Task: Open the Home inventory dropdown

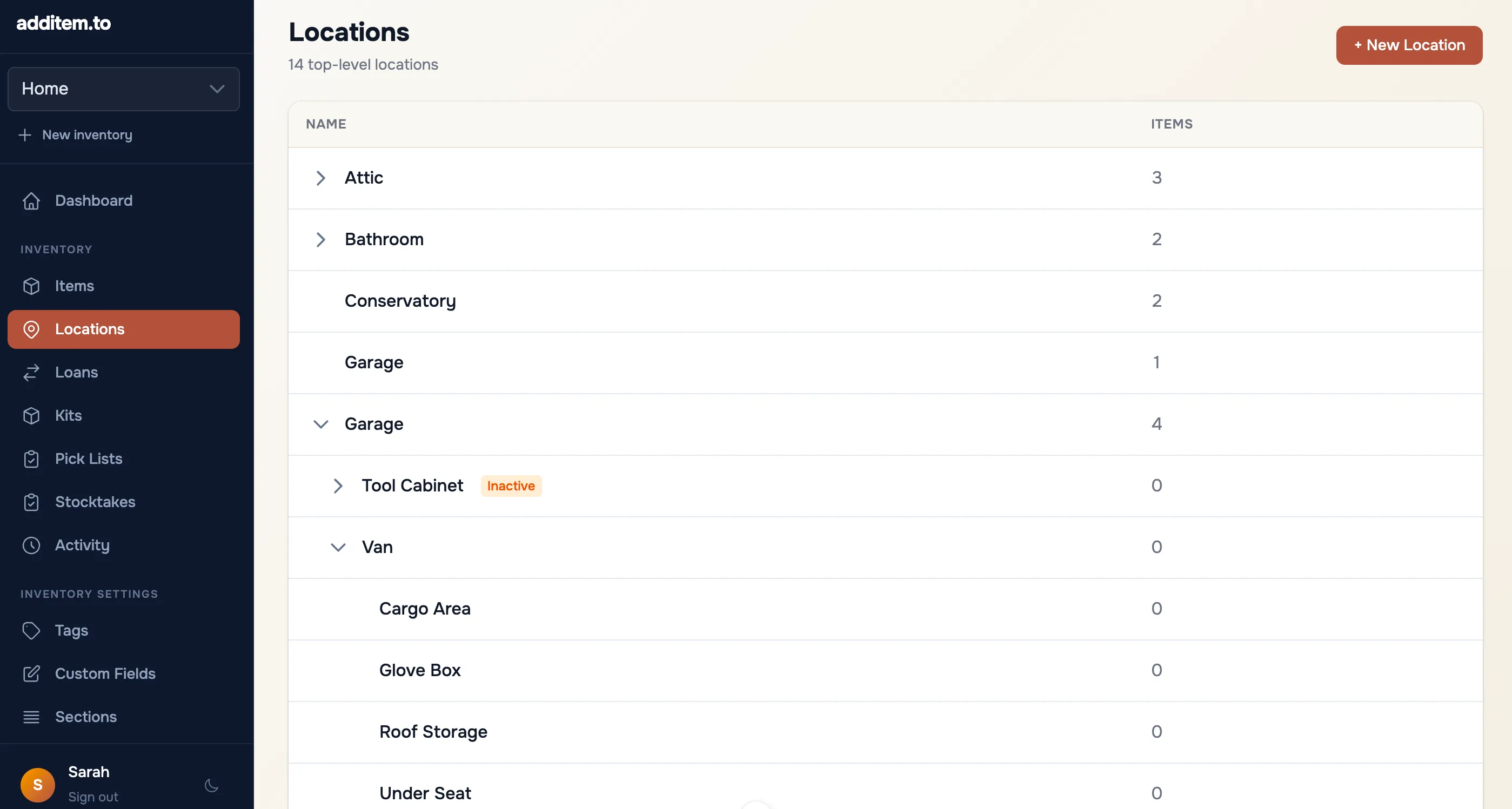Action: pyautogui.click(x=124, y=89)
